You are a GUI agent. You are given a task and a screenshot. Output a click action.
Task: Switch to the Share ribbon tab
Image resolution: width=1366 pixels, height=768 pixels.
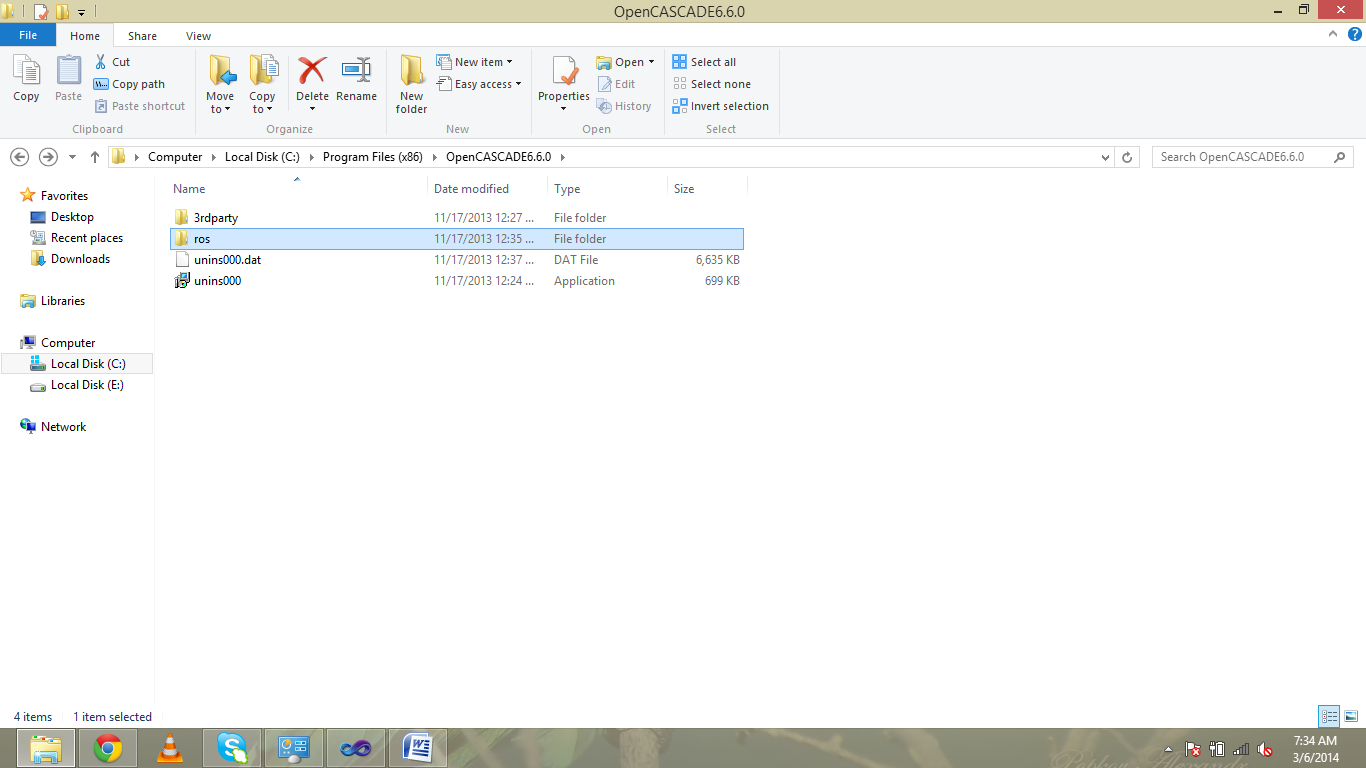pos(142,36)
